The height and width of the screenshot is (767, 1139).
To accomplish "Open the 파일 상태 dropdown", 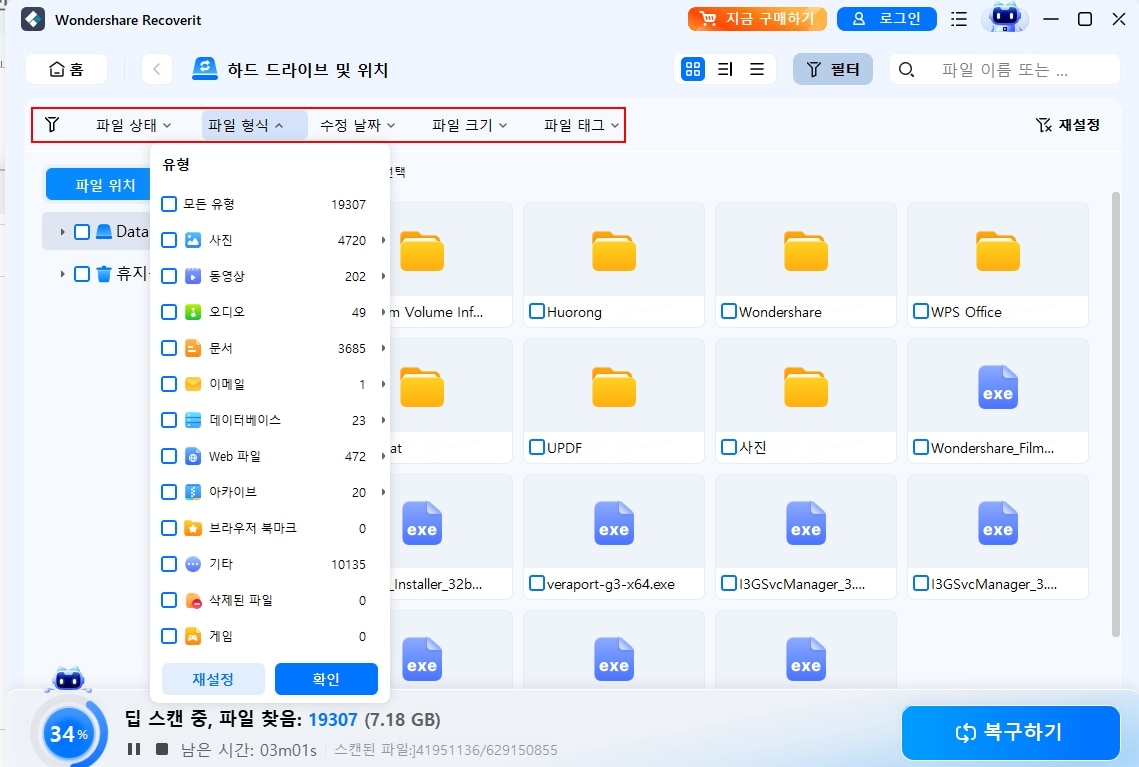I will [x=134, y=125].
